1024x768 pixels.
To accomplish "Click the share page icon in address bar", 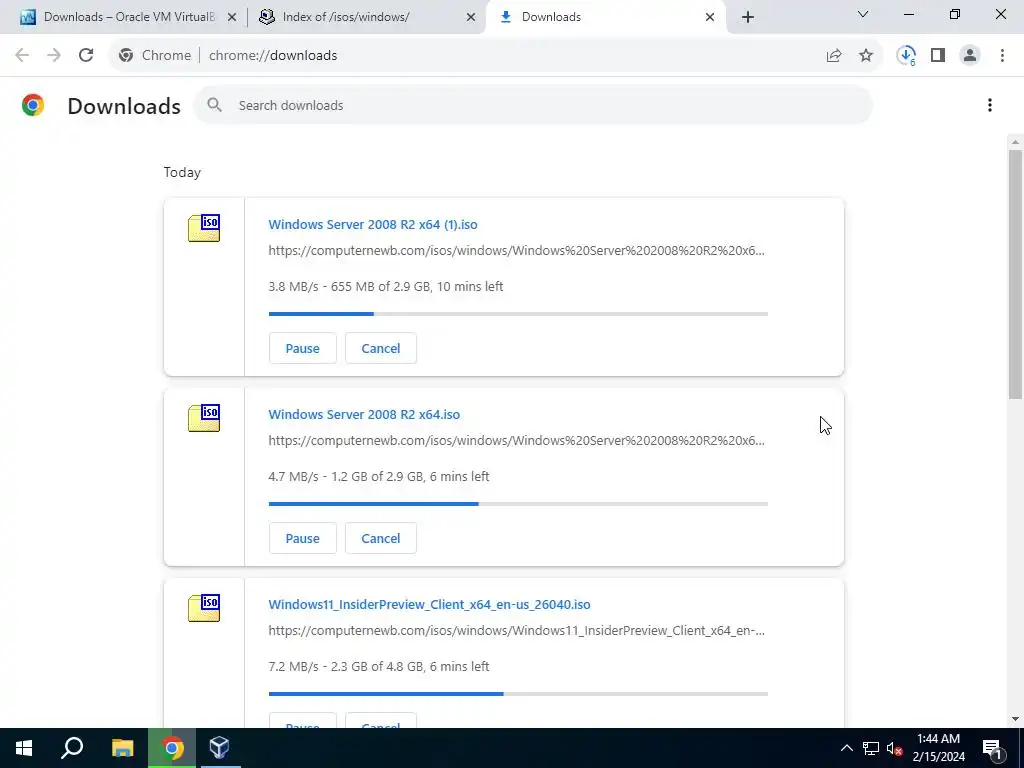I will click(x=834, y=56).
